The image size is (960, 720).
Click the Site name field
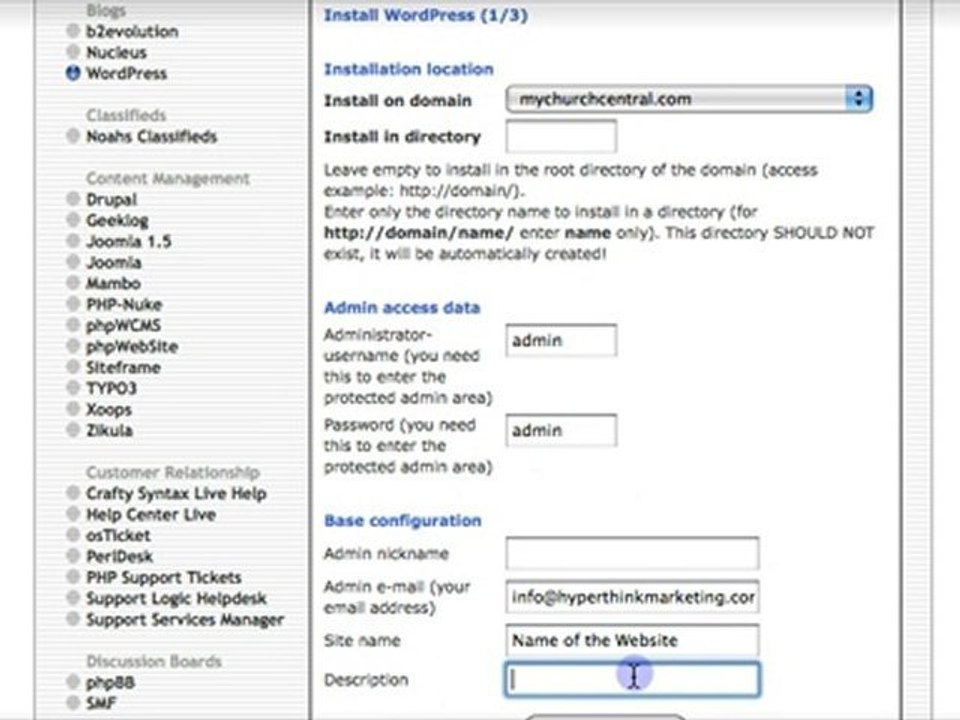tap(632, 640)
